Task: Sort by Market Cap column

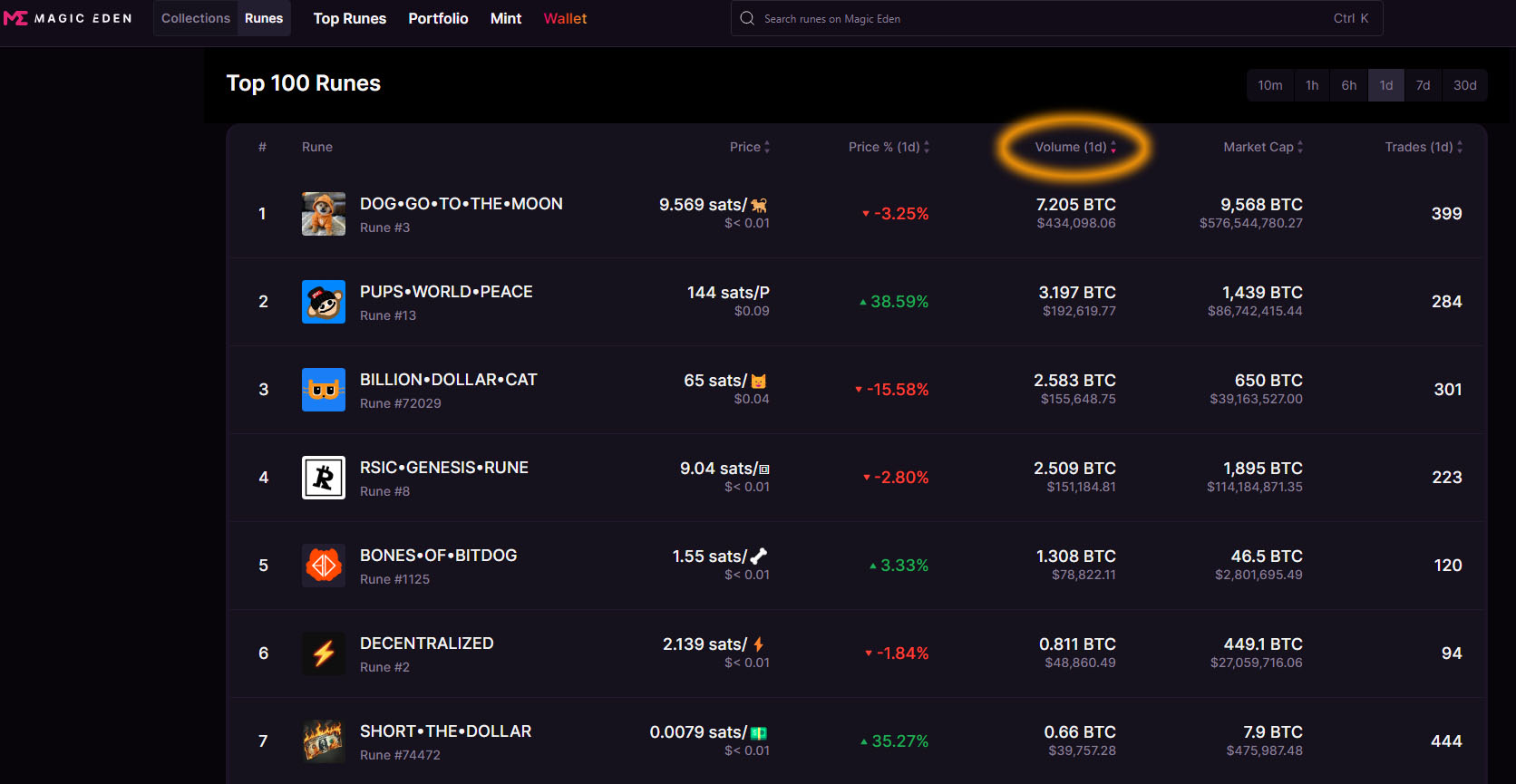Action: pyautogui.click(x=1263, y=147)
